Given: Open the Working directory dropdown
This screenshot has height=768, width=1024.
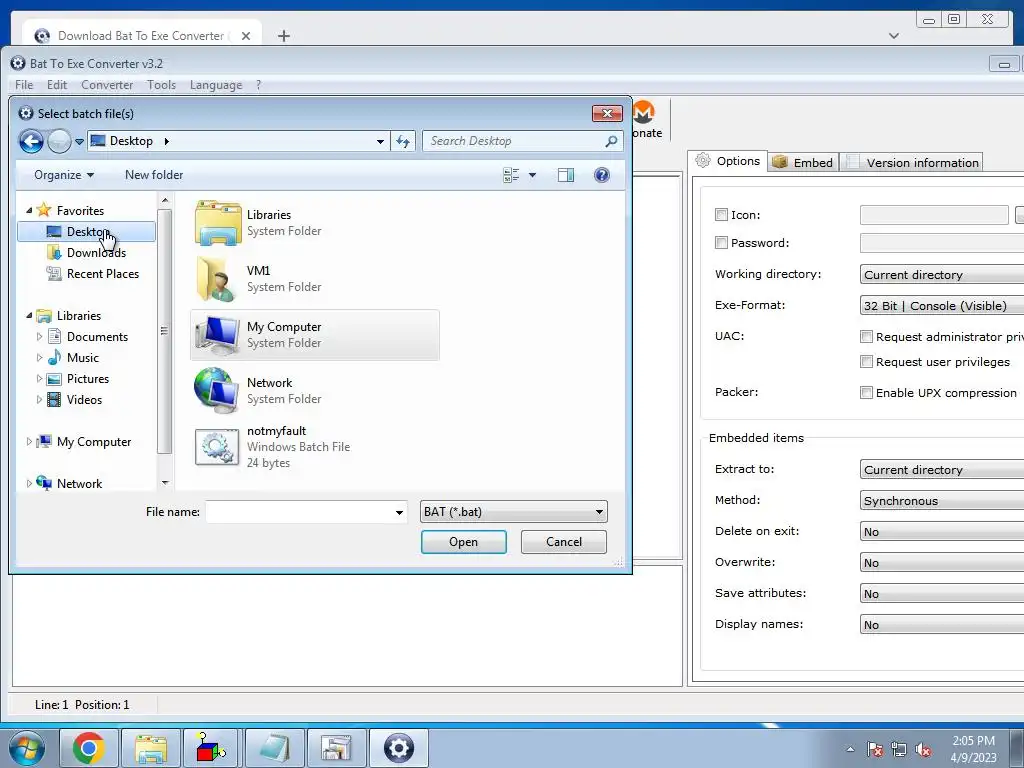Looking at the screenshot, I should click(x=942, y=275).
